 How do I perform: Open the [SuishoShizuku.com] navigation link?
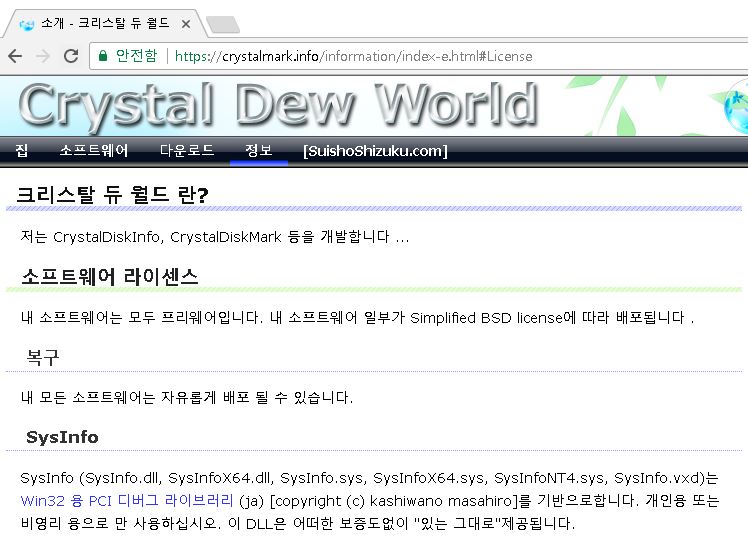pyautogui.click(x=375, y=151)
